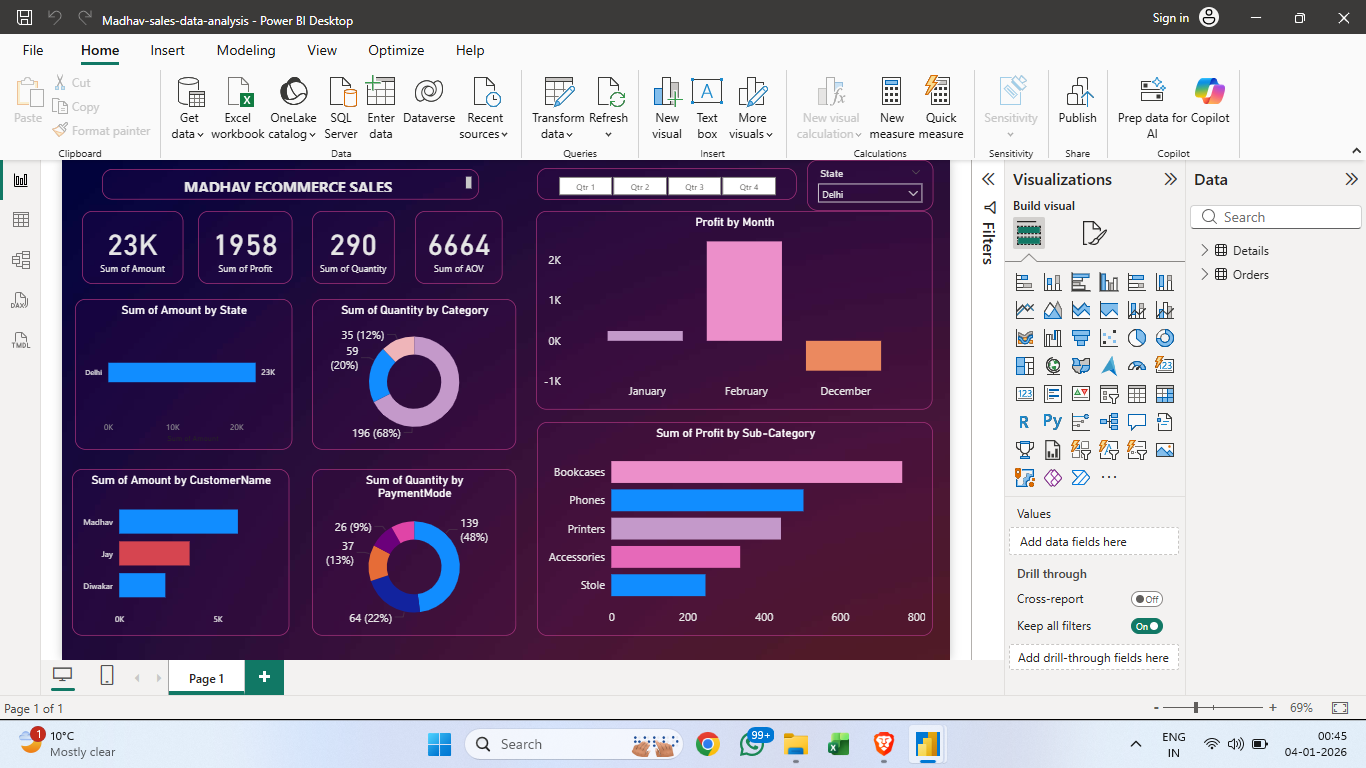
Task: Toggle Cross-report drill through switch
Action: pos(1147,599)
